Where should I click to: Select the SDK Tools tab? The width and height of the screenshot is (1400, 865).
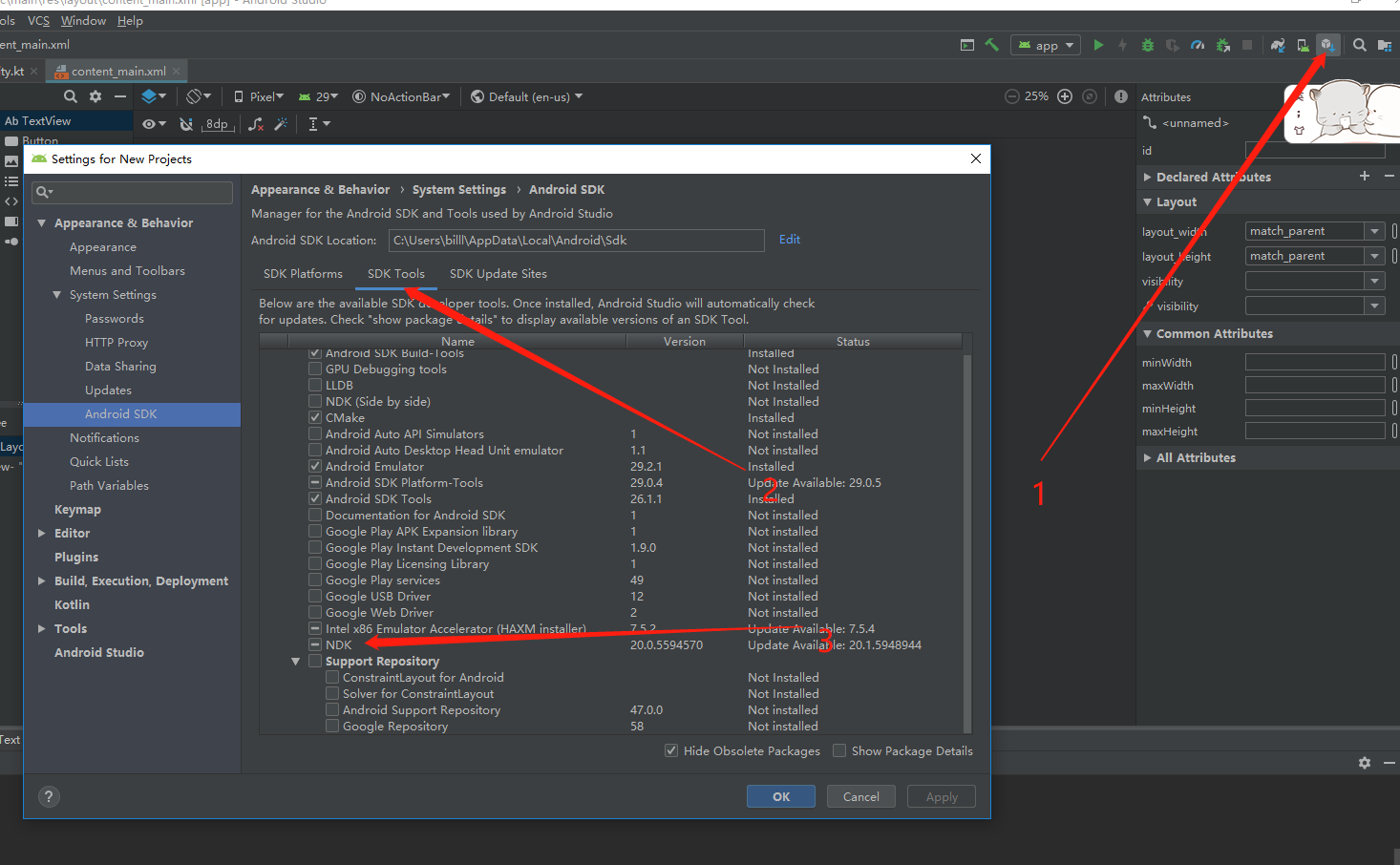(x=396, y=274)
